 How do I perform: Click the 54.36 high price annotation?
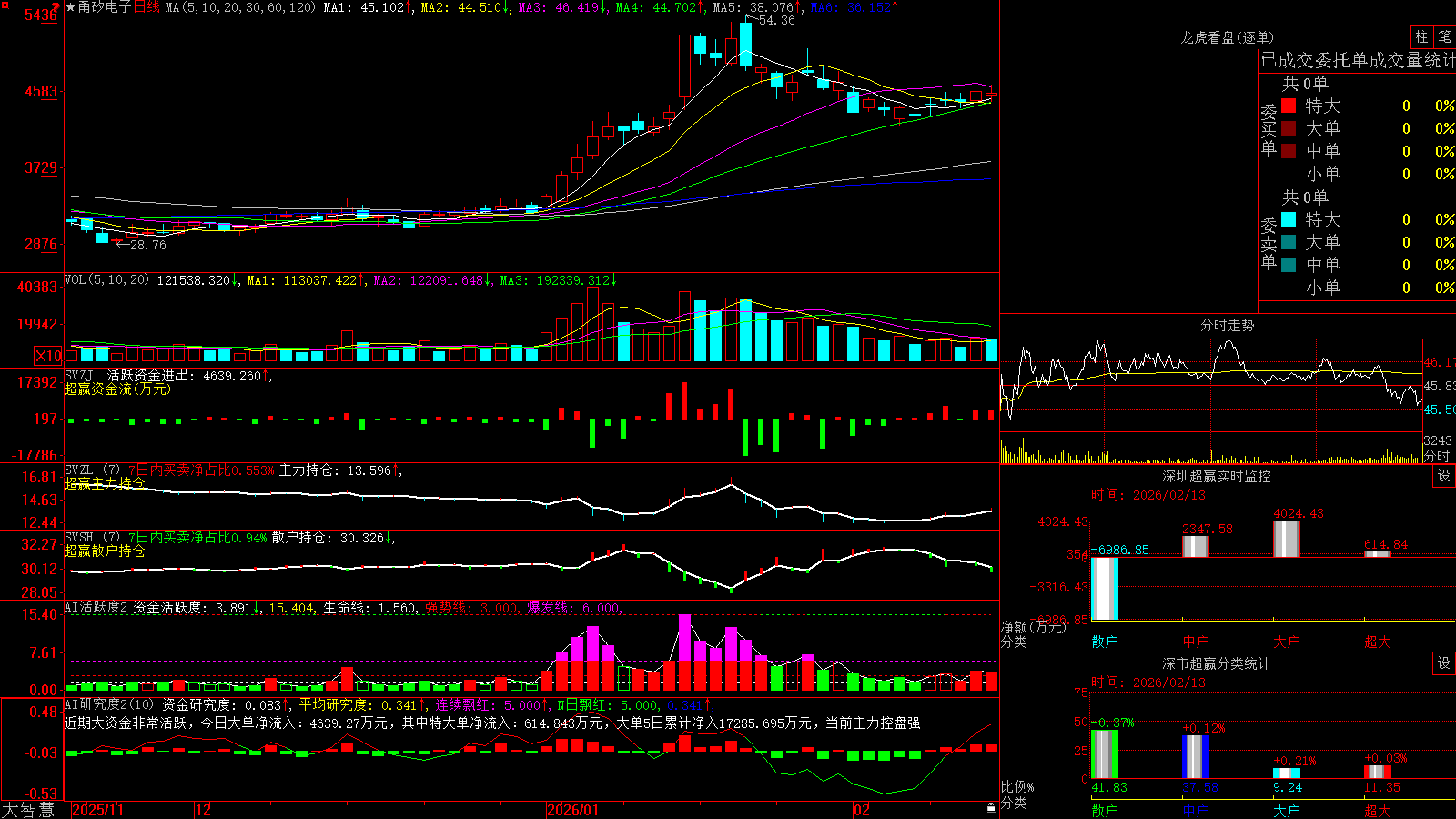(776, 20)
